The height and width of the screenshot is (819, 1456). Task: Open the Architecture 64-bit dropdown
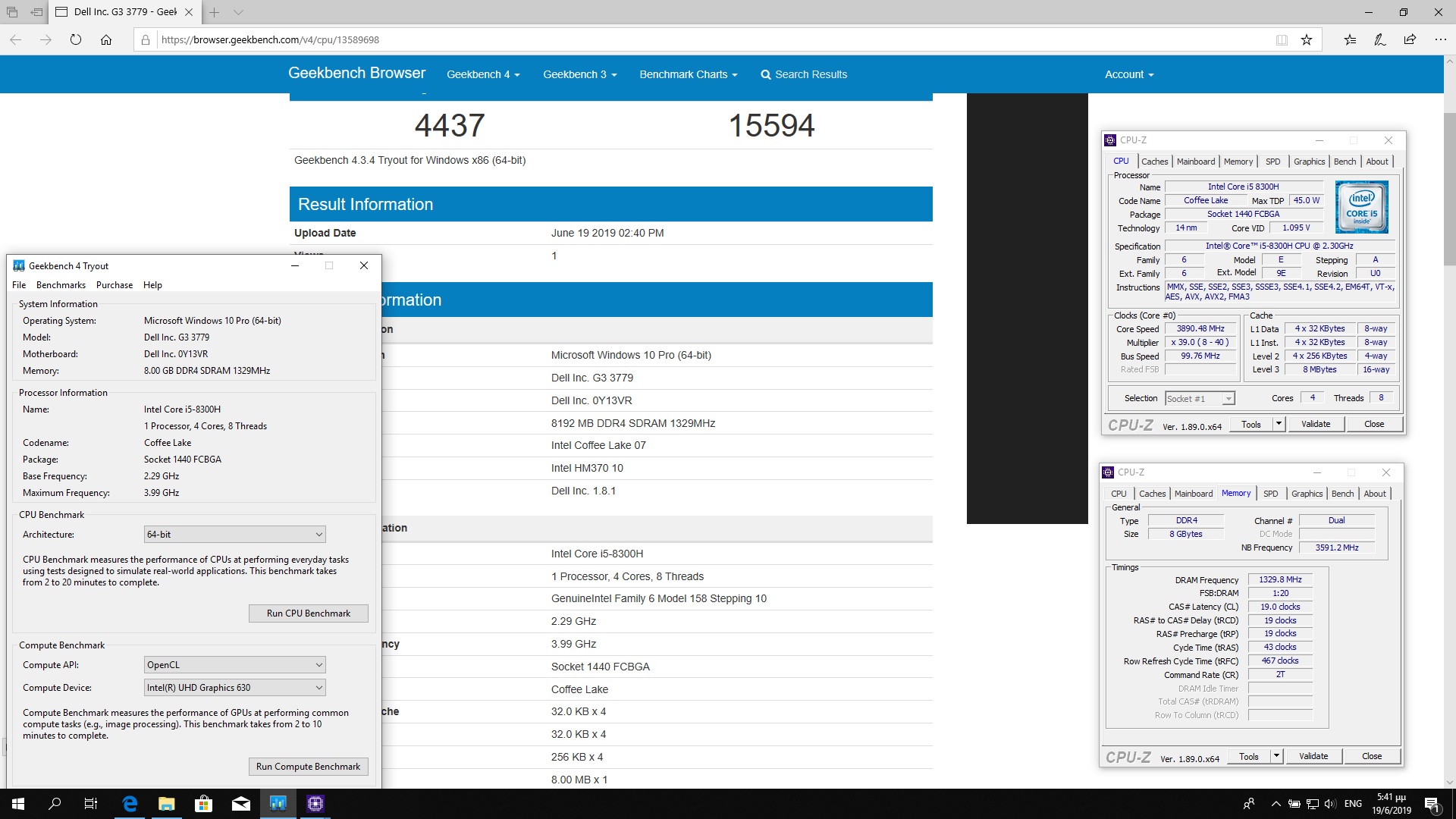pyautogui.click(x=235, y=535)
